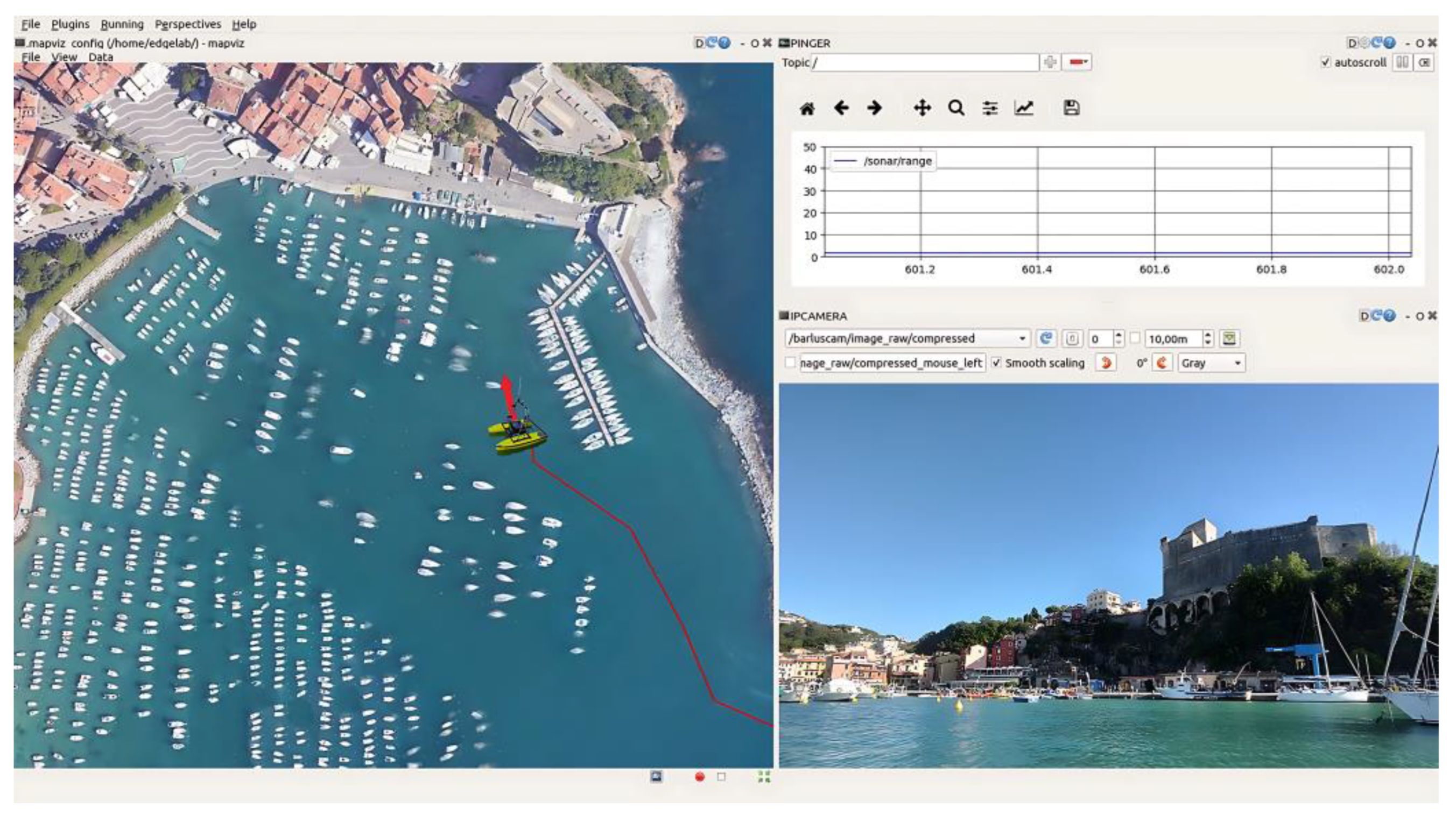Enable mouse click topic publishing checkbox
Screen dimensions: 1456x815
point(790,363)
